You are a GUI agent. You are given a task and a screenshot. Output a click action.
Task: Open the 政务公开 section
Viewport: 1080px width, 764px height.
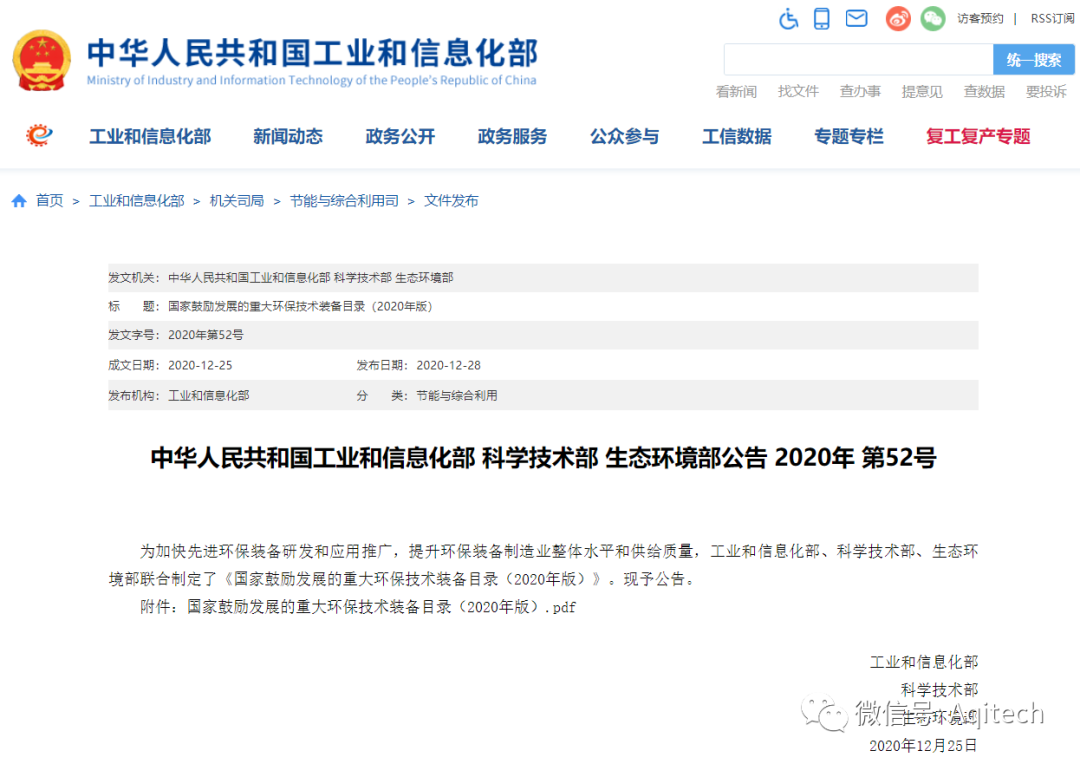pos(399,137)
